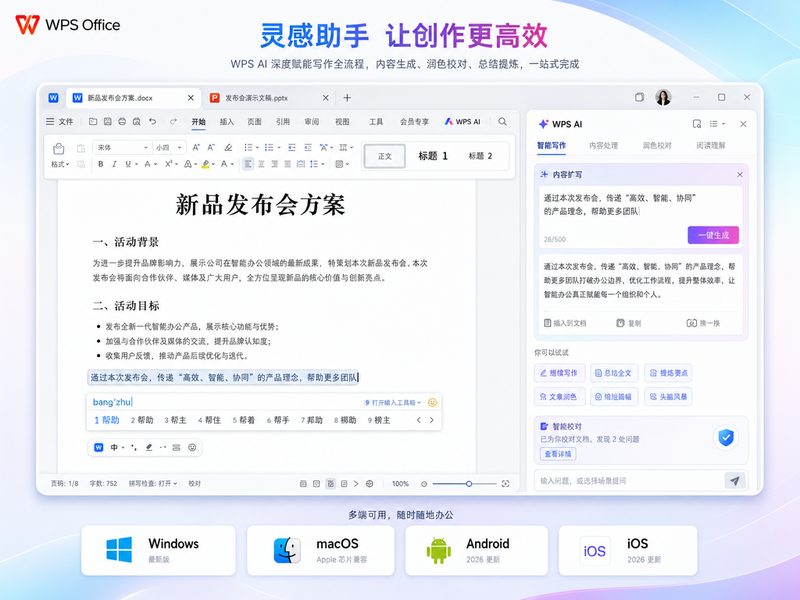
Task: Click the 一键生成 button
Action: (713, 235)
